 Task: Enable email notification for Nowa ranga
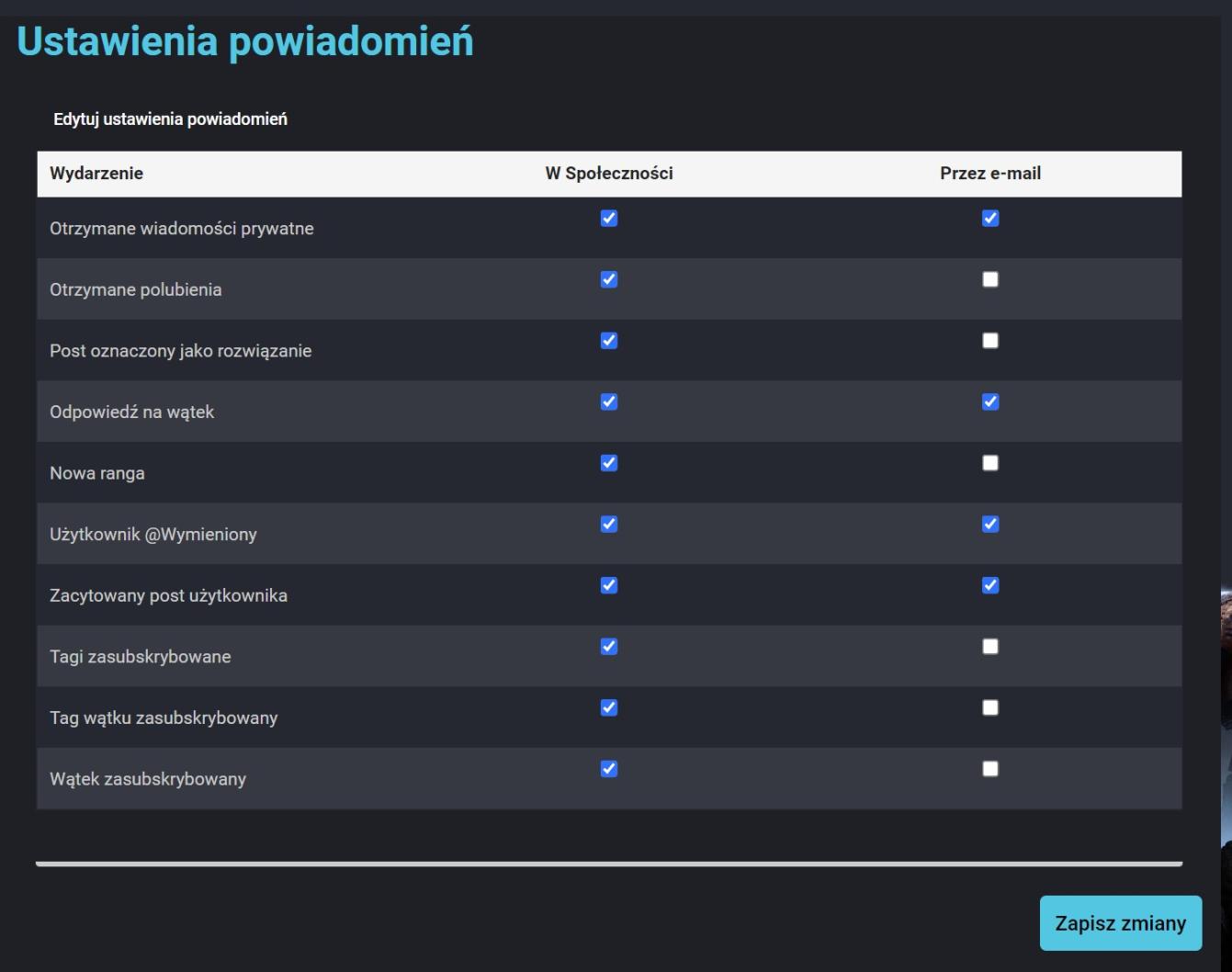point(990,463)
